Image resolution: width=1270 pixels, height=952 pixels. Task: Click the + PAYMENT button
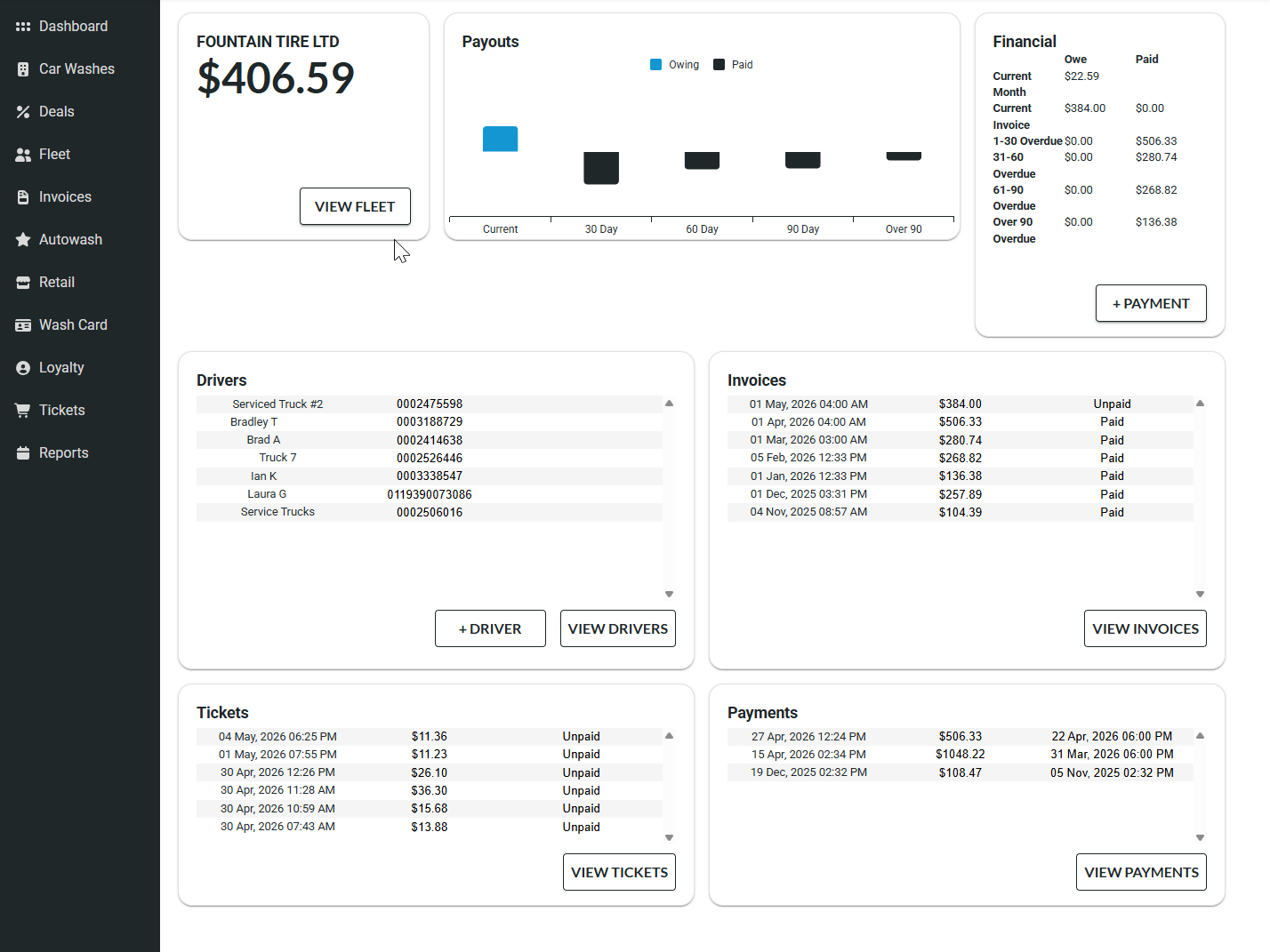coord(1151,303)
